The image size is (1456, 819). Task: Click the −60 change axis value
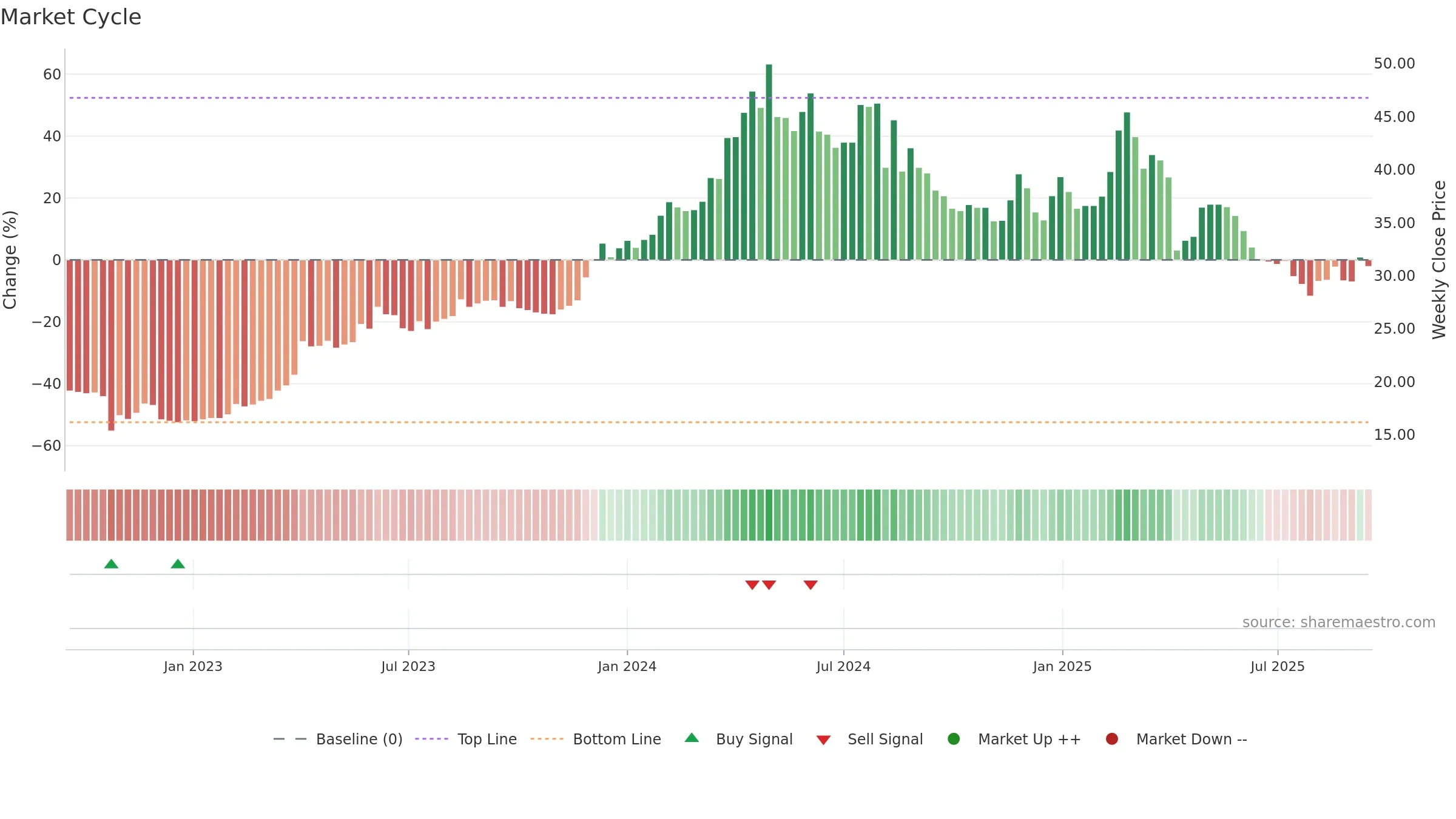pyautogui.click(x=47, y=445)
